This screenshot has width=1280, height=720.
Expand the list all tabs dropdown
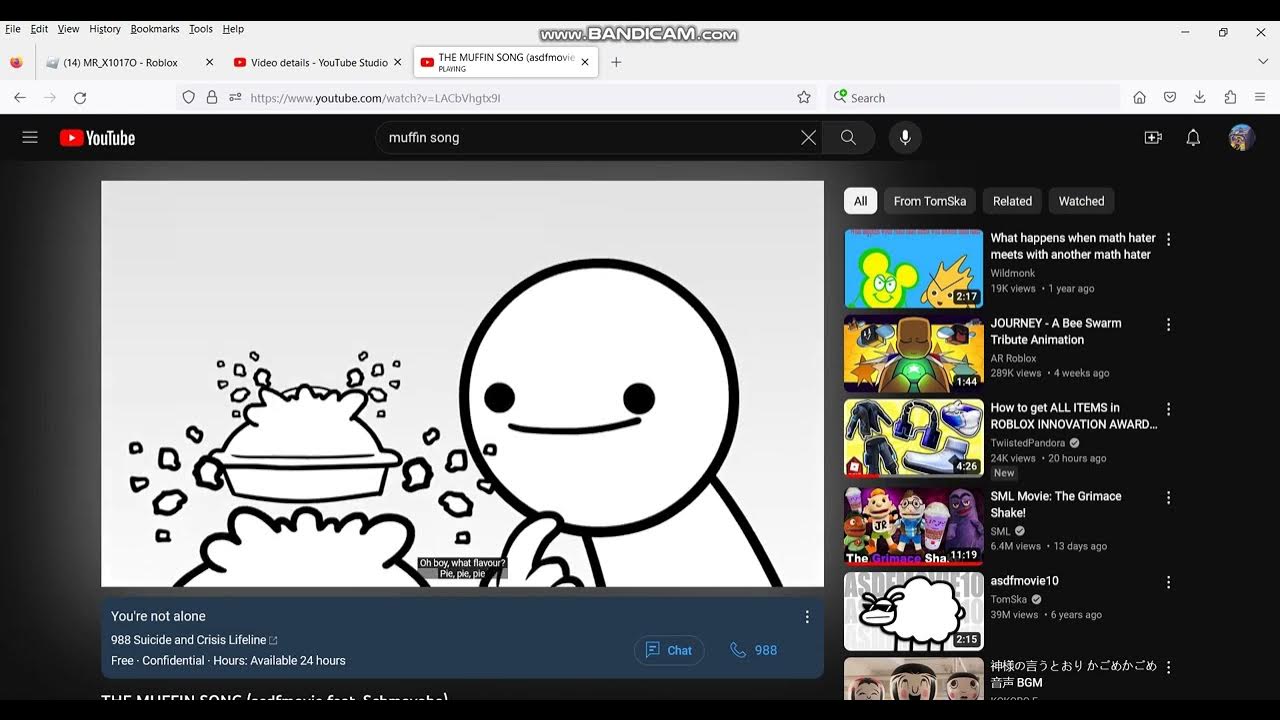coord(1262,62)
